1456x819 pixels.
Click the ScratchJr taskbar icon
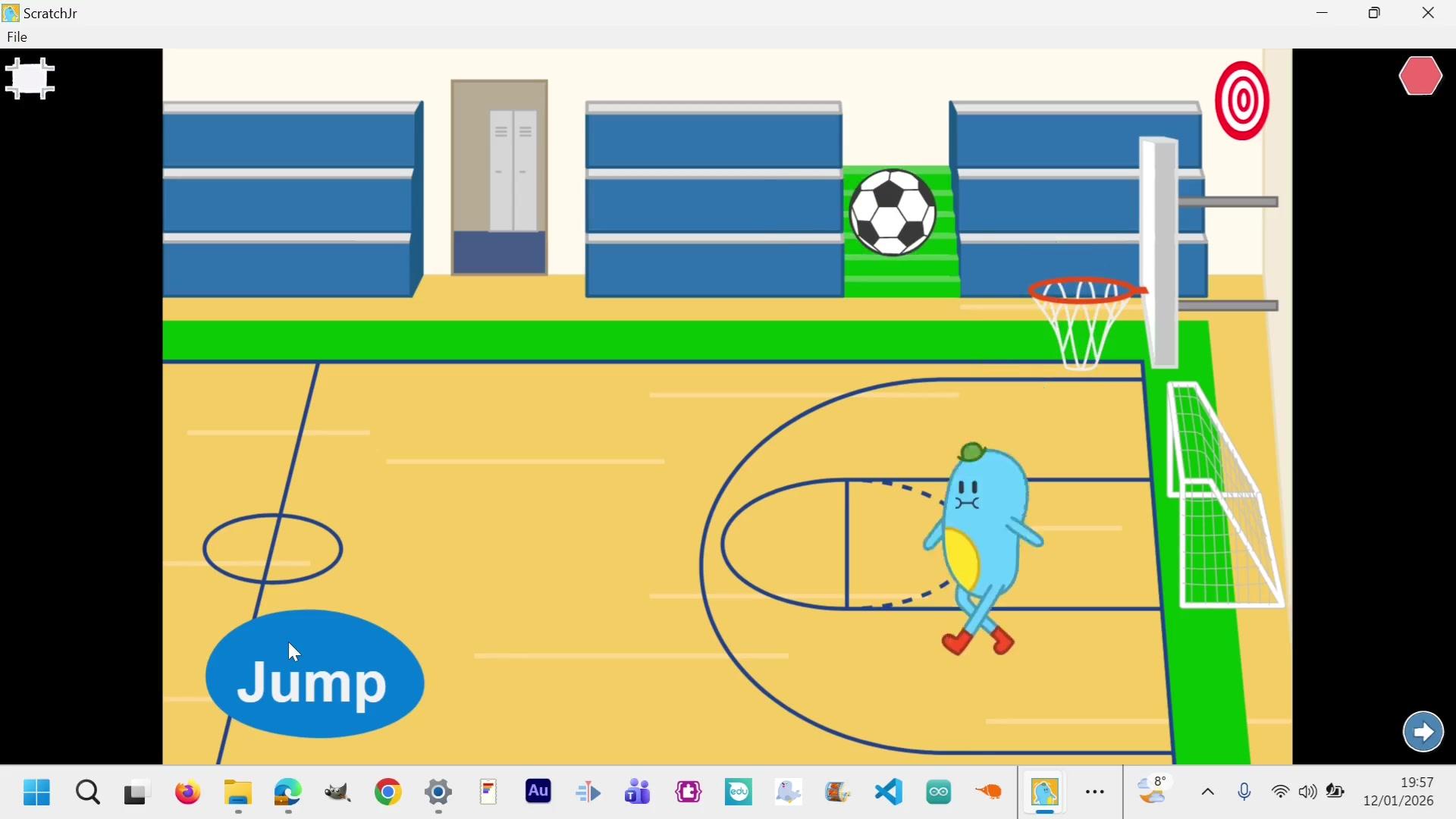(x=1044, y=792)
